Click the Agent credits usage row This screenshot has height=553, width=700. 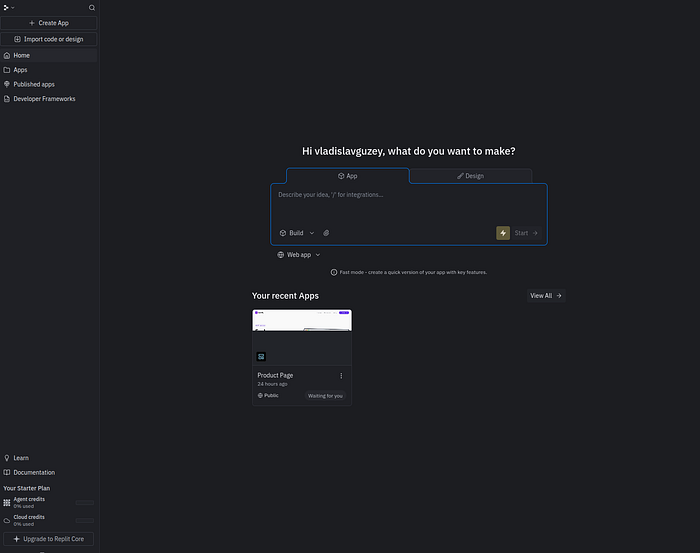pos(49,503)
